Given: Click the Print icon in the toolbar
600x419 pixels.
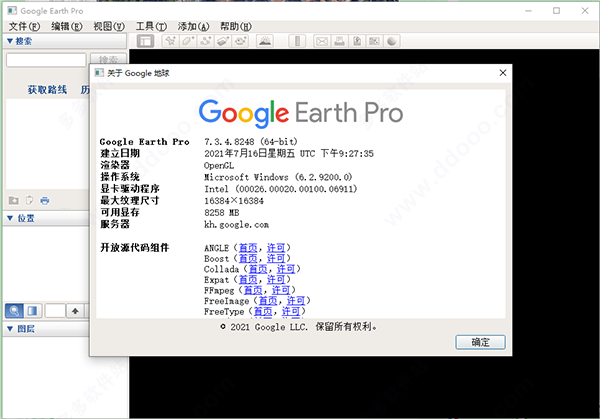Looking at the screenshot, I should point(339,41).
